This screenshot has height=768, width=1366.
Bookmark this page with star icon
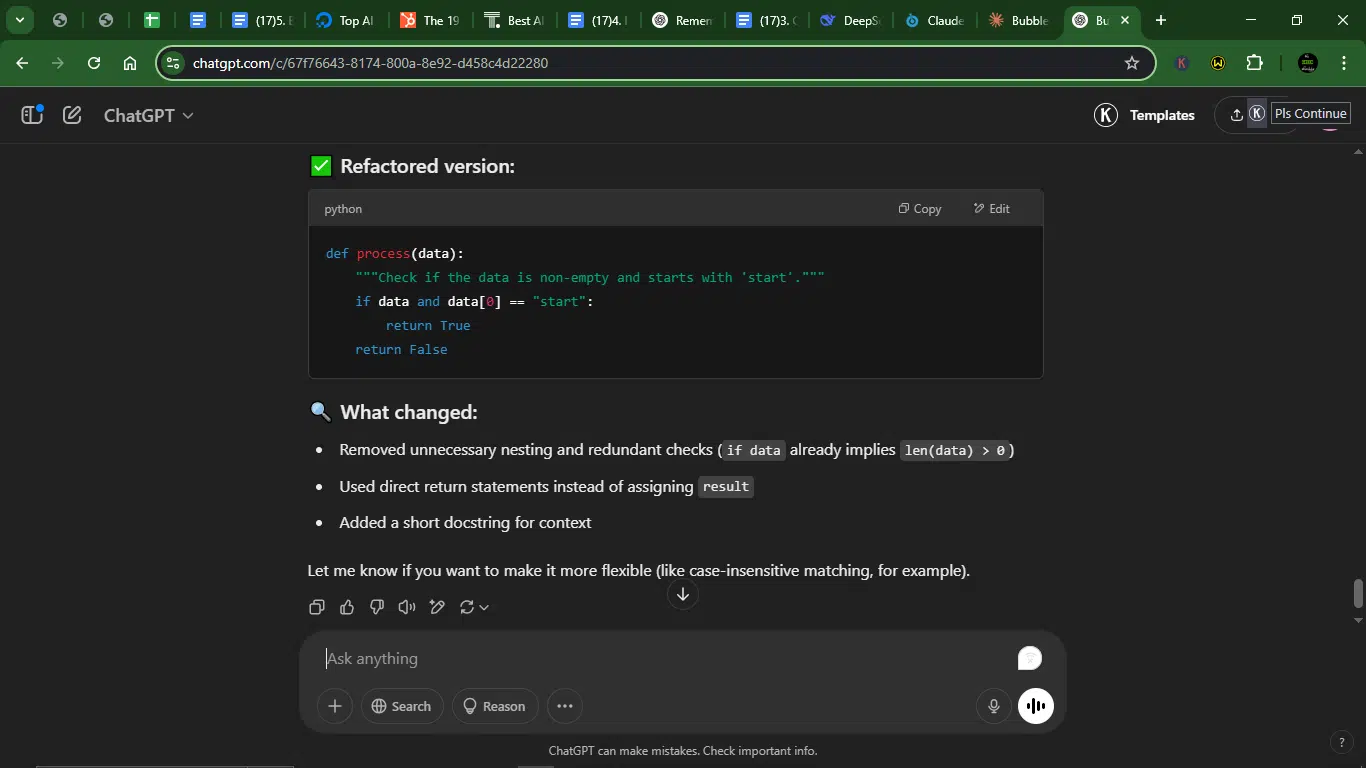(1132, 63)
